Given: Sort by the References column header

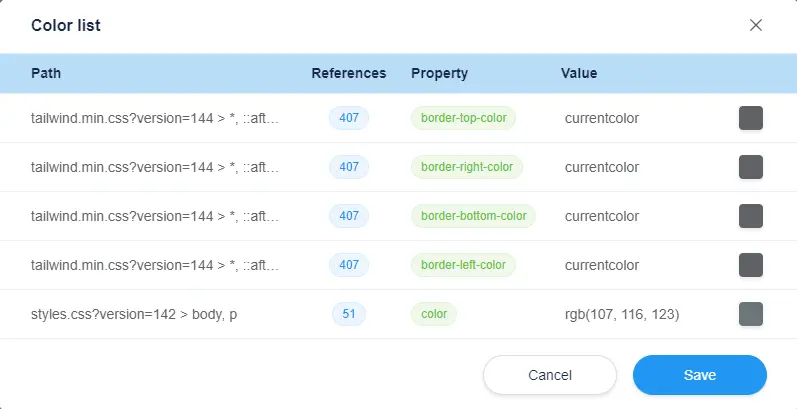Looking at the screenshot, I should 348,73.
